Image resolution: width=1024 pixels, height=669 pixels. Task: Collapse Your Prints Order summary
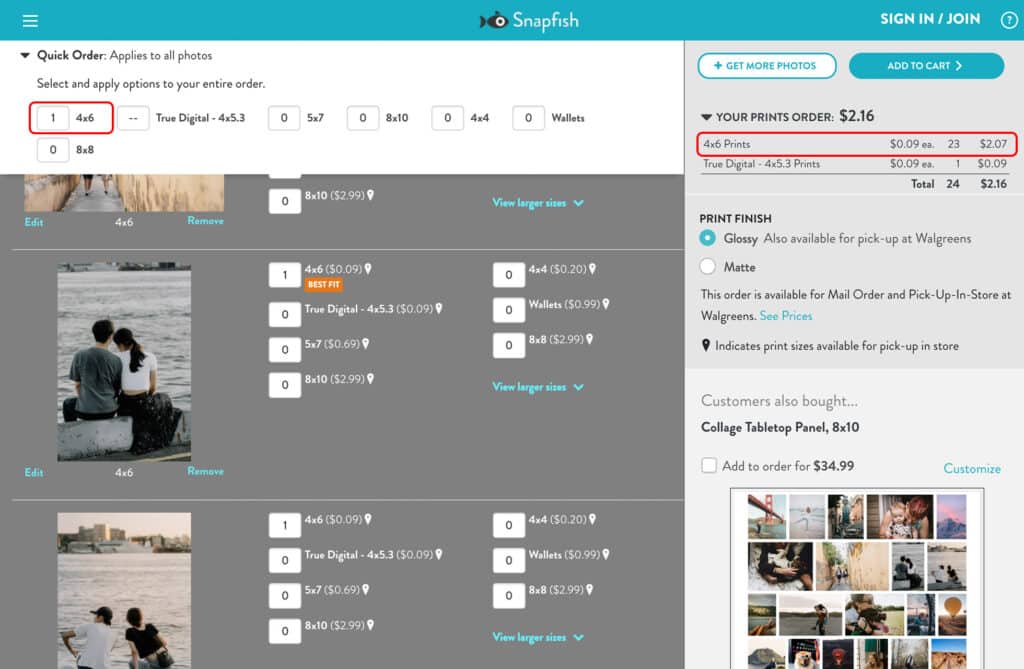coord(707,117)
